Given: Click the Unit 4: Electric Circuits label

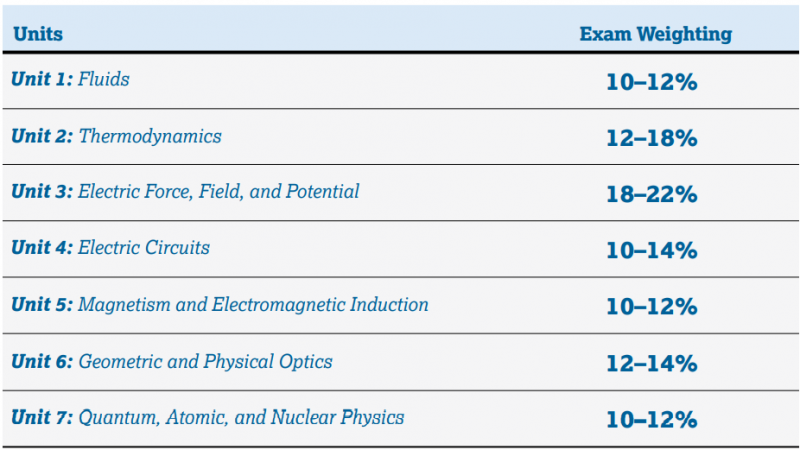Looking at the screenshot, I should click(111, 247).
